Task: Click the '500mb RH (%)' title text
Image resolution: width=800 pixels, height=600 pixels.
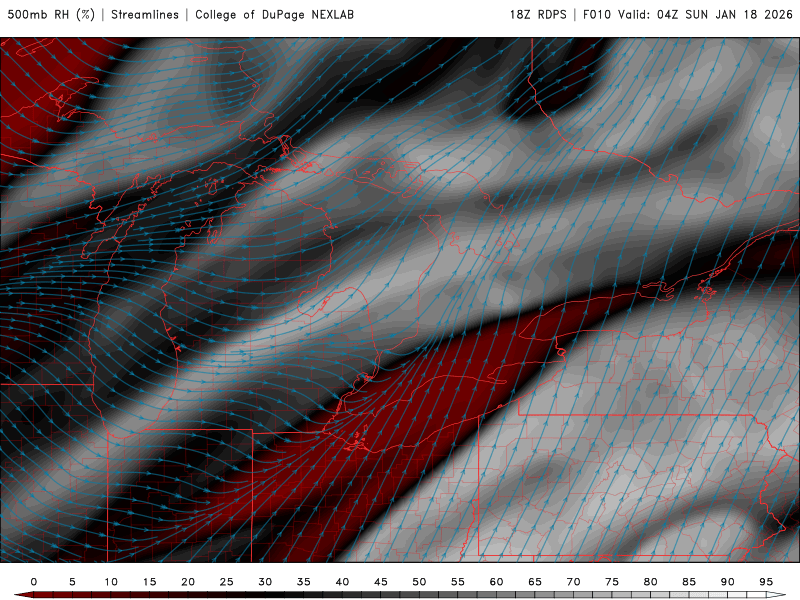Action: [51, 15]
